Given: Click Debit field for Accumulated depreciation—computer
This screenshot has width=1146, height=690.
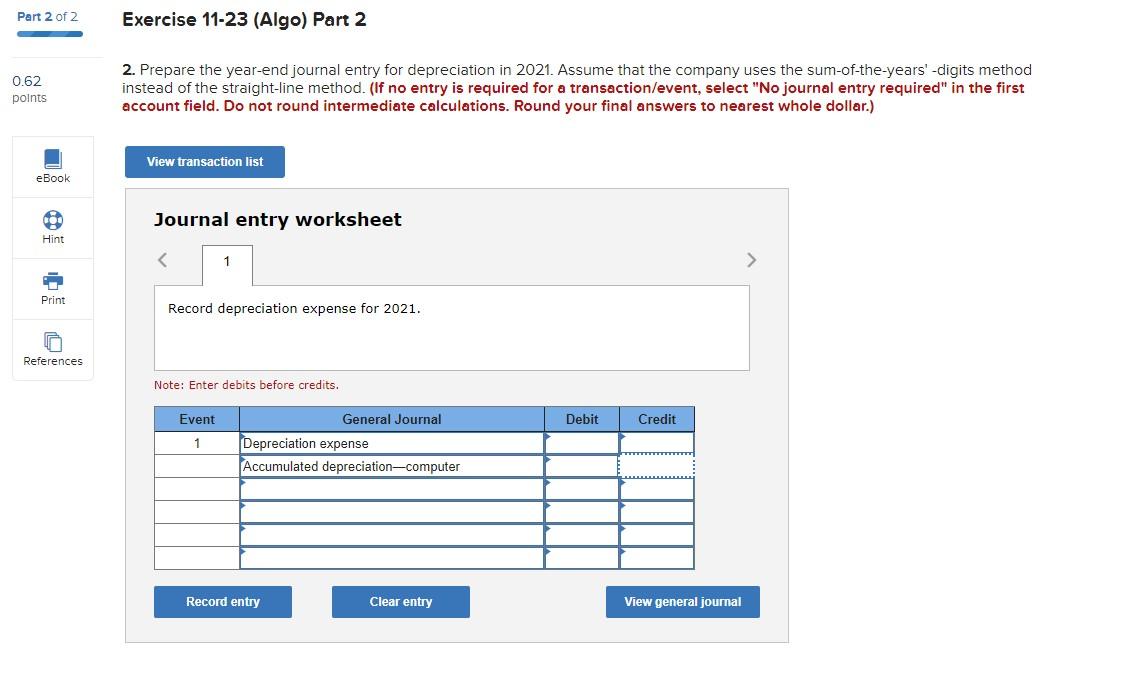Looking at the screenshot, I should tap(582, 466).
